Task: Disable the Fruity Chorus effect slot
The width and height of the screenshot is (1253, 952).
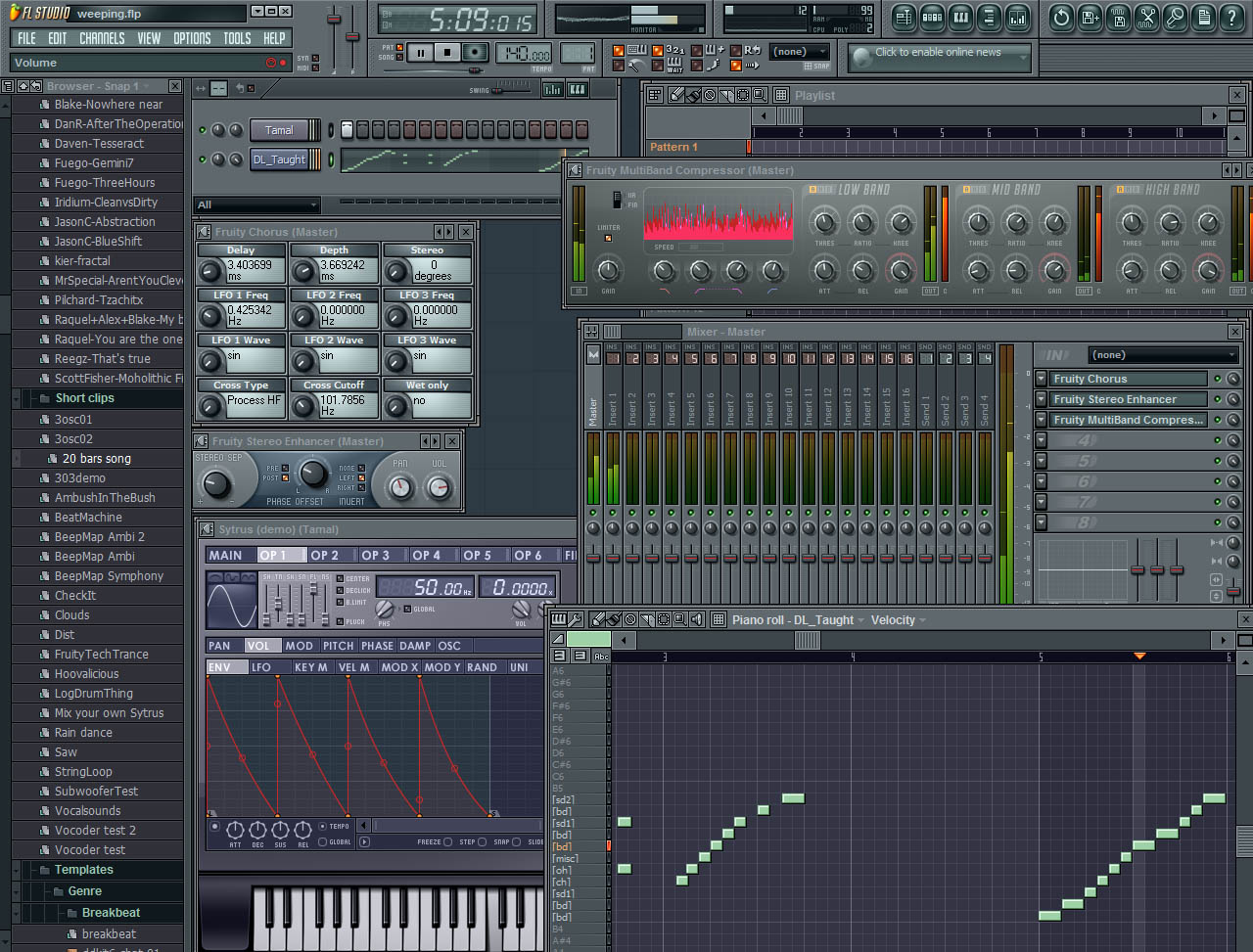Action: pos(1218,379)
